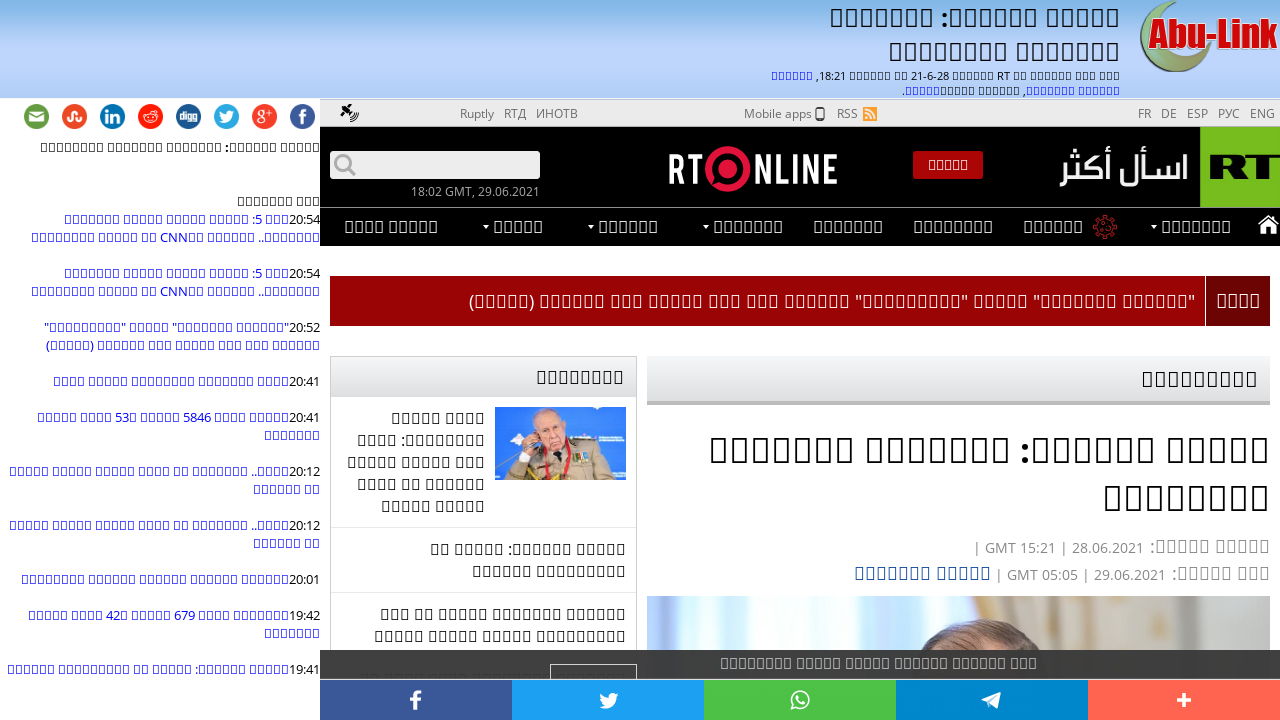This screenshot has height=720, width=1280.
Task: Switch site language to ENG
Action: [1262, 114]
